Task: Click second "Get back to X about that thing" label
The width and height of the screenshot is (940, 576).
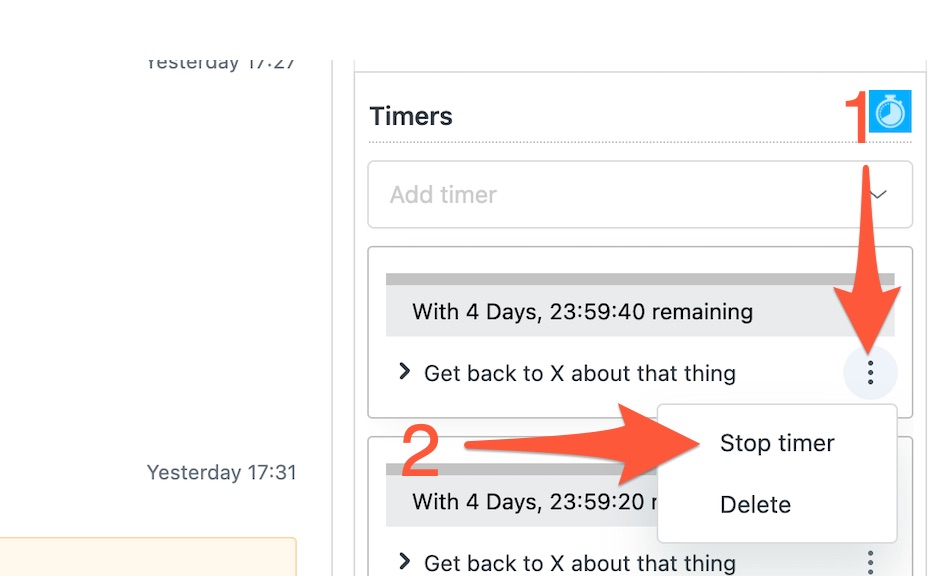Action: pos(580,563)
